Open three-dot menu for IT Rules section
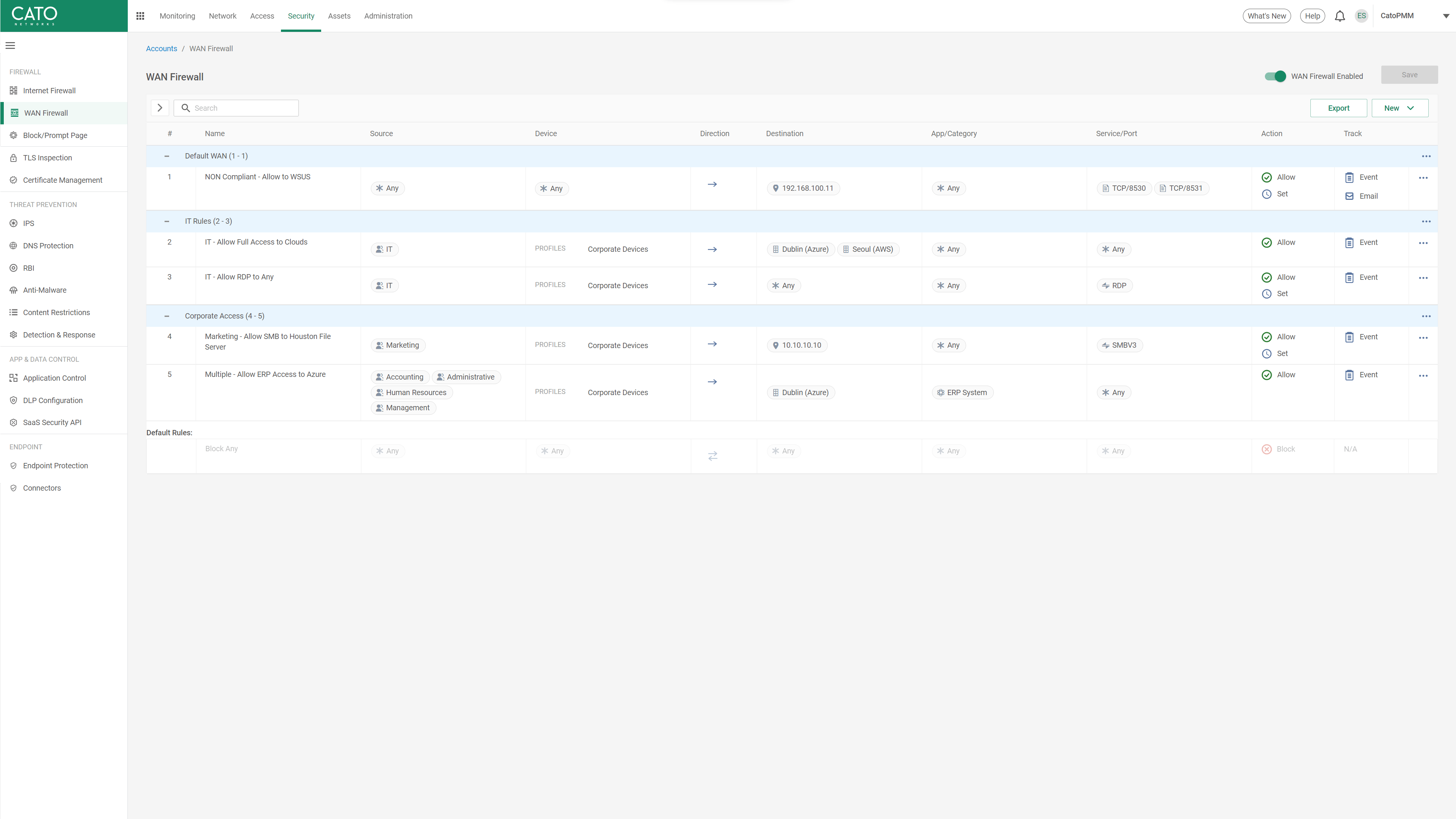1456x819 pixels. pos(1426,221)
